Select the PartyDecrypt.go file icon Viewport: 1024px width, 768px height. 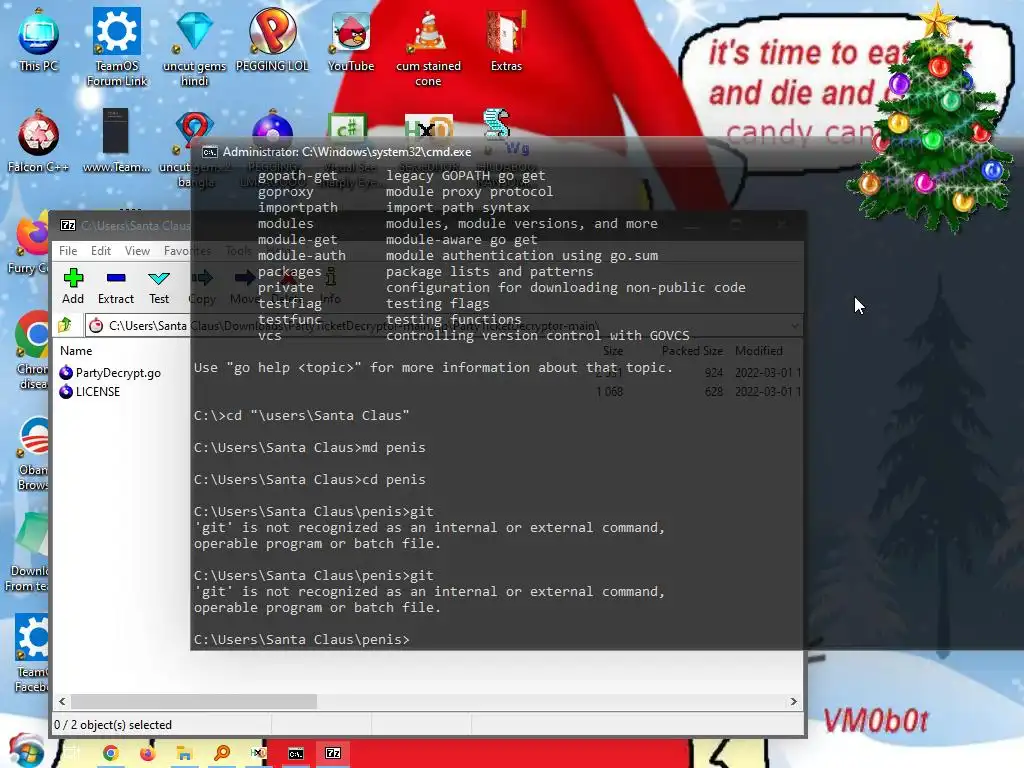66,373
